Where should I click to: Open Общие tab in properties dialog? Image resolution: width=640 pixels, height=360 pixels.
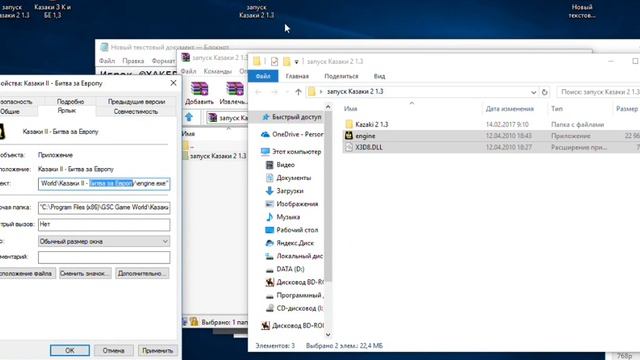click(10, 111)
